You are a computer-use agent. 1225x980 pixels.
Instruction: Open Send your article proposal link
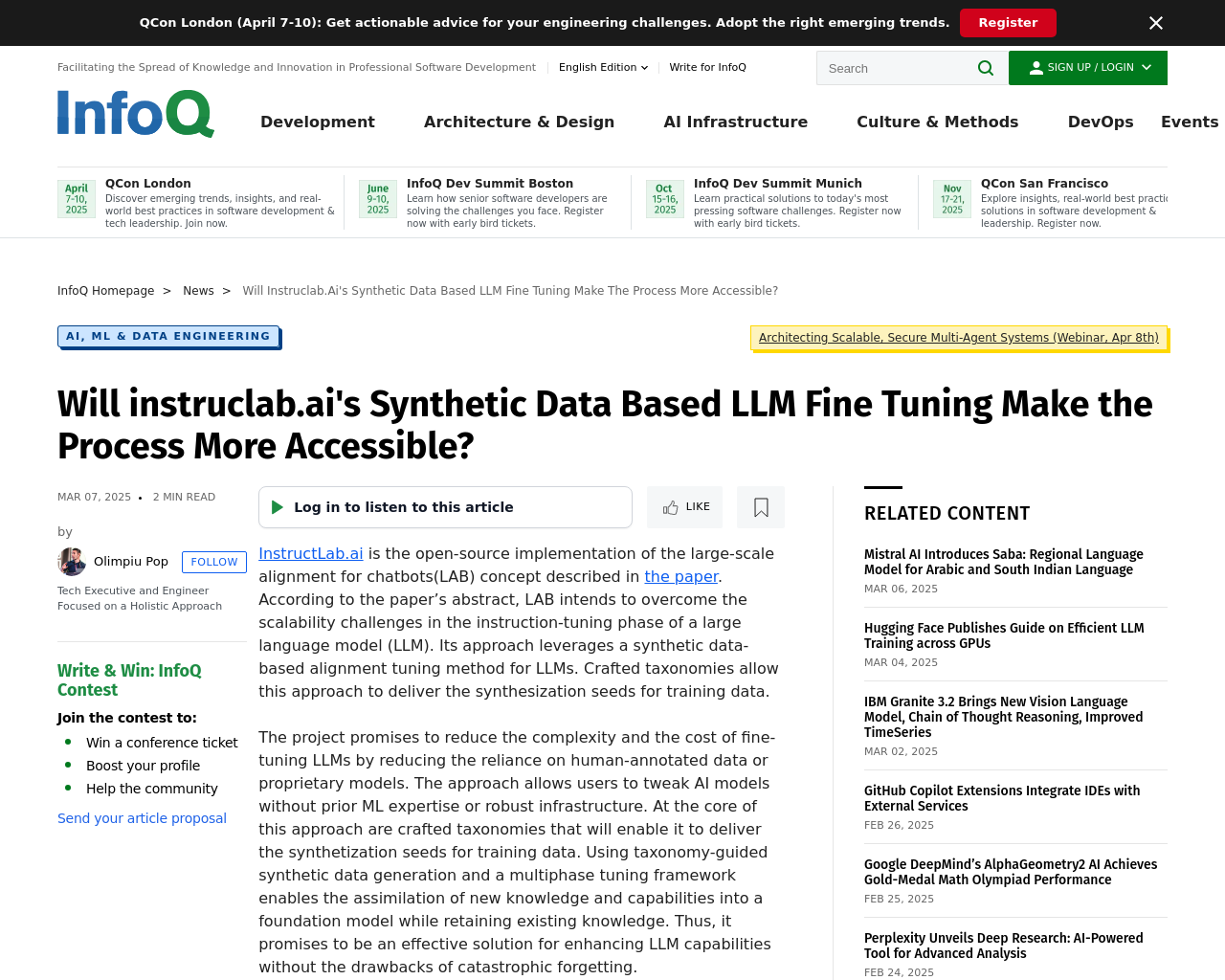(x=142, y=818)
